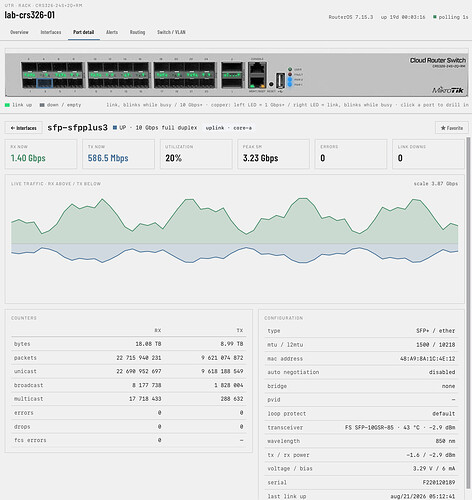This screenshot has height=500, width=472.
Task: Open the Alerts tab
Action: pyautogui.click(x=112, y=32)
